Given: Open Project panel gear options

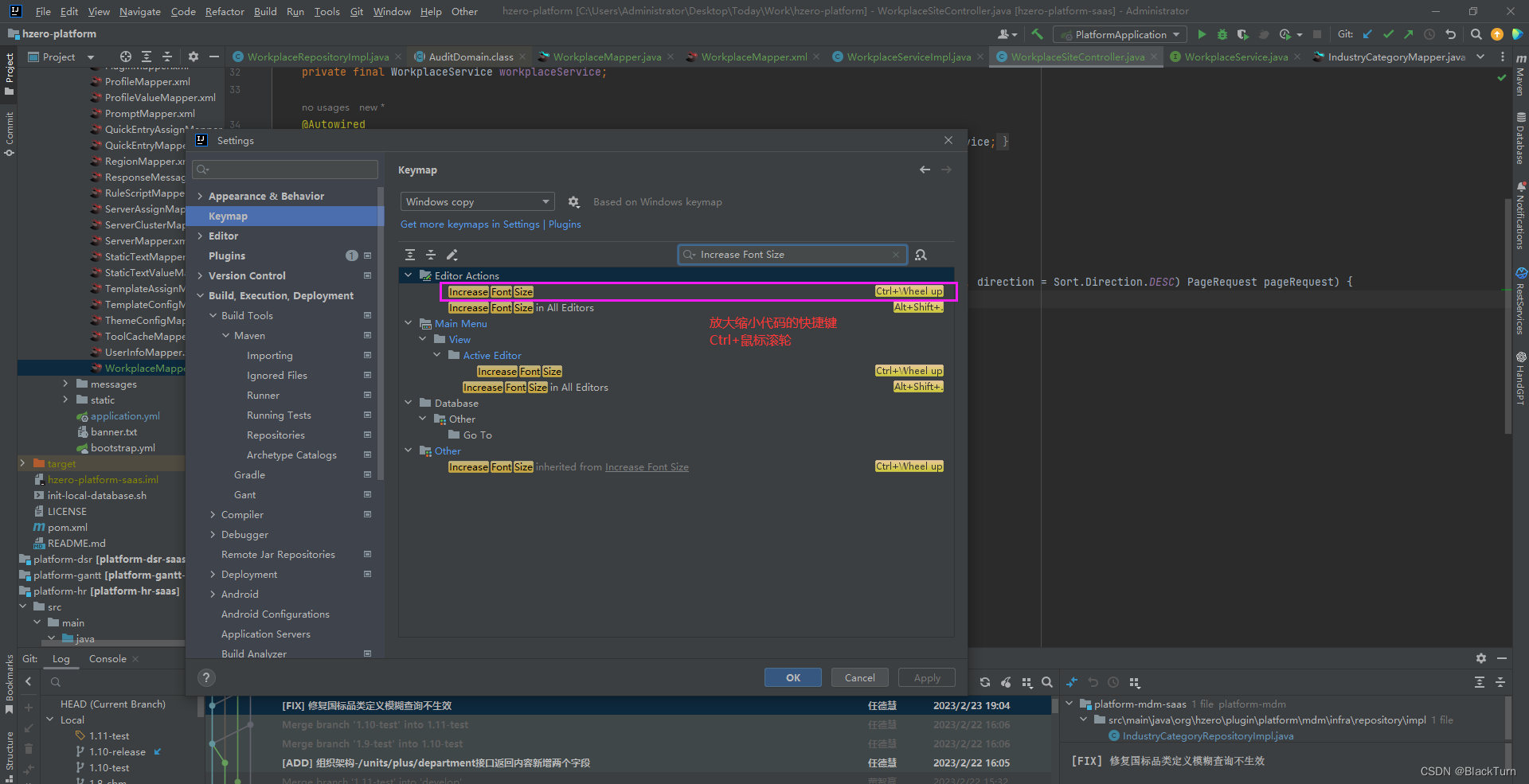Looking at the screenshot, I should pos(193,57).
